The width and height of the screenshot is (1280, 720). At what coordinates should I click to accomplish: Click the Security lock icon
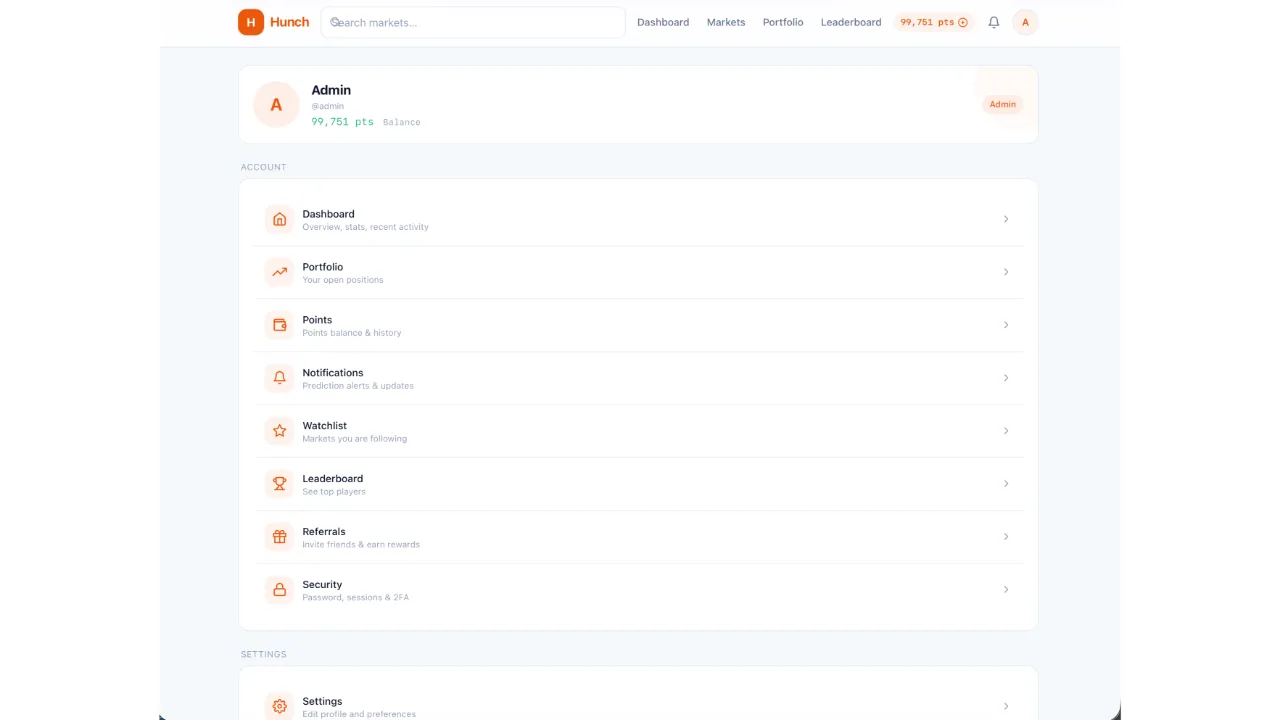click(280, 590)
